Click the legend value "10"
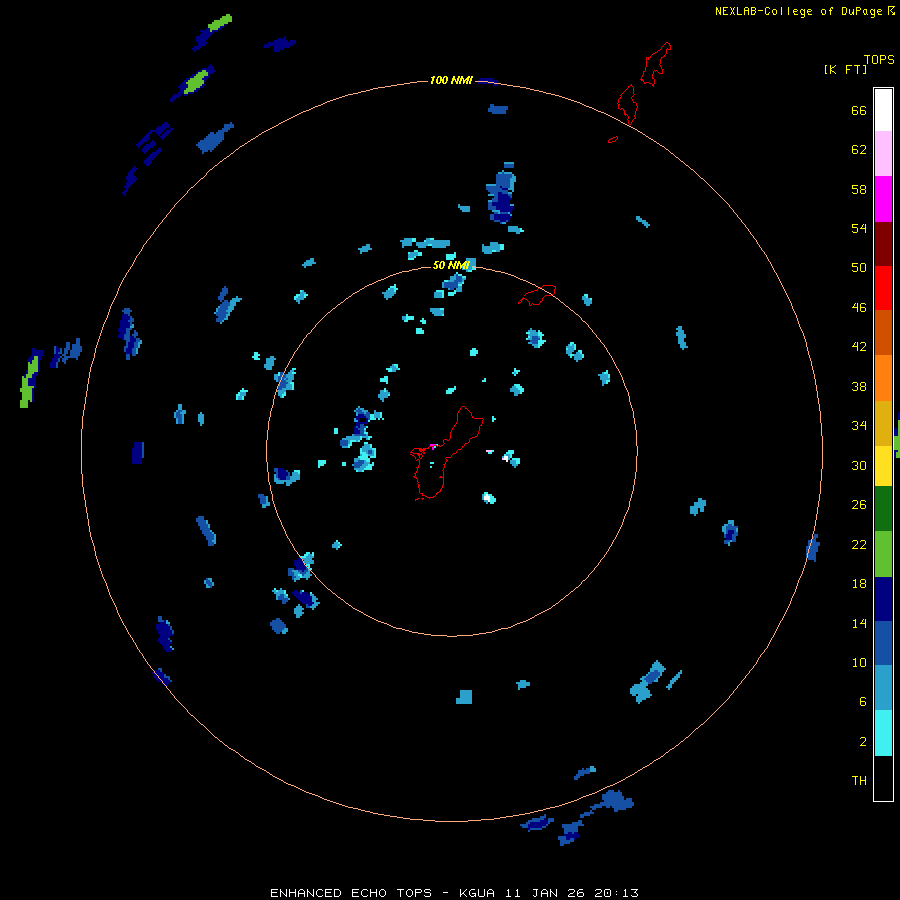Image resolution: width=900 pixels, height=900 pixels. [x=859, y=663]
